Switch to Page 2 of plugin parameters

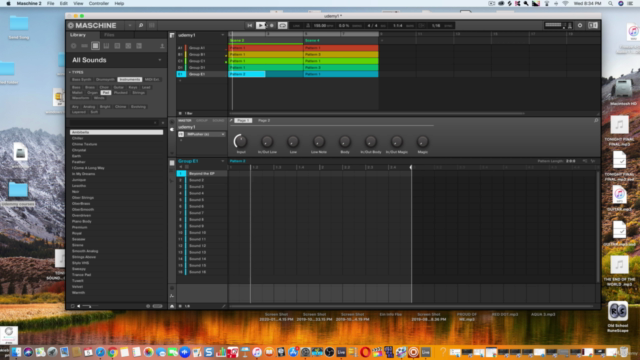pos(264,120)
